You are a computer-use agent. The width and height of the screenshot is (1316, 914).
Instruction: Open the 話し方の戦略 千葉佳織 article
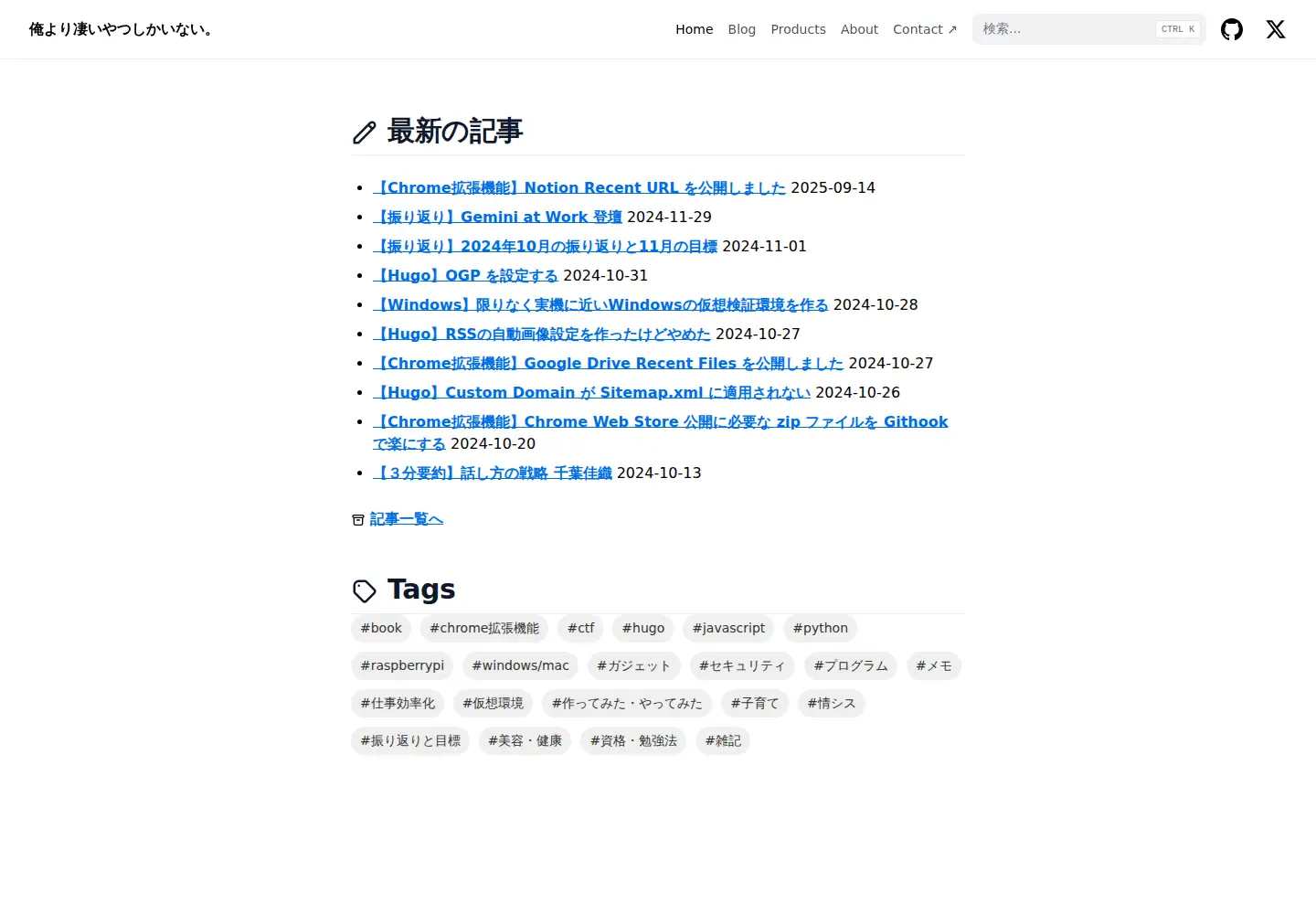(493, 473)
